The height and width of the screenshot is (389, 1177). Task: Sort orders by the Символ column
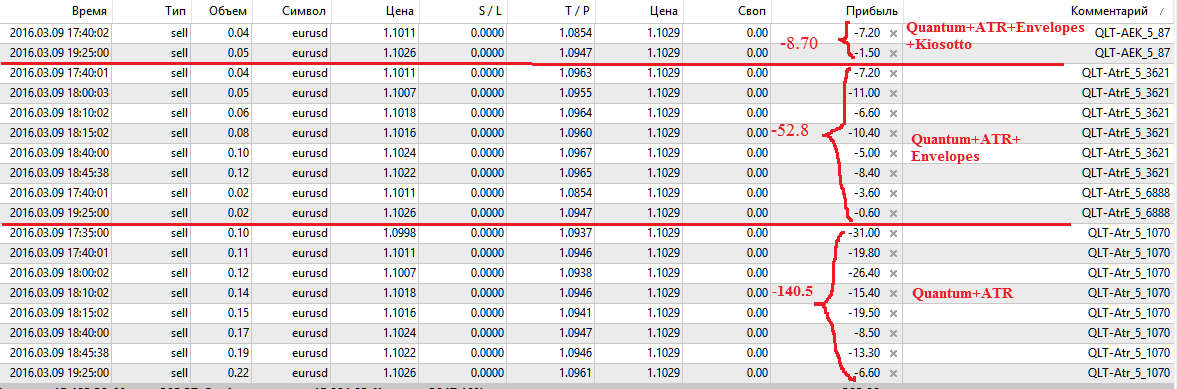pyautogui.click(x=304, y=11)
